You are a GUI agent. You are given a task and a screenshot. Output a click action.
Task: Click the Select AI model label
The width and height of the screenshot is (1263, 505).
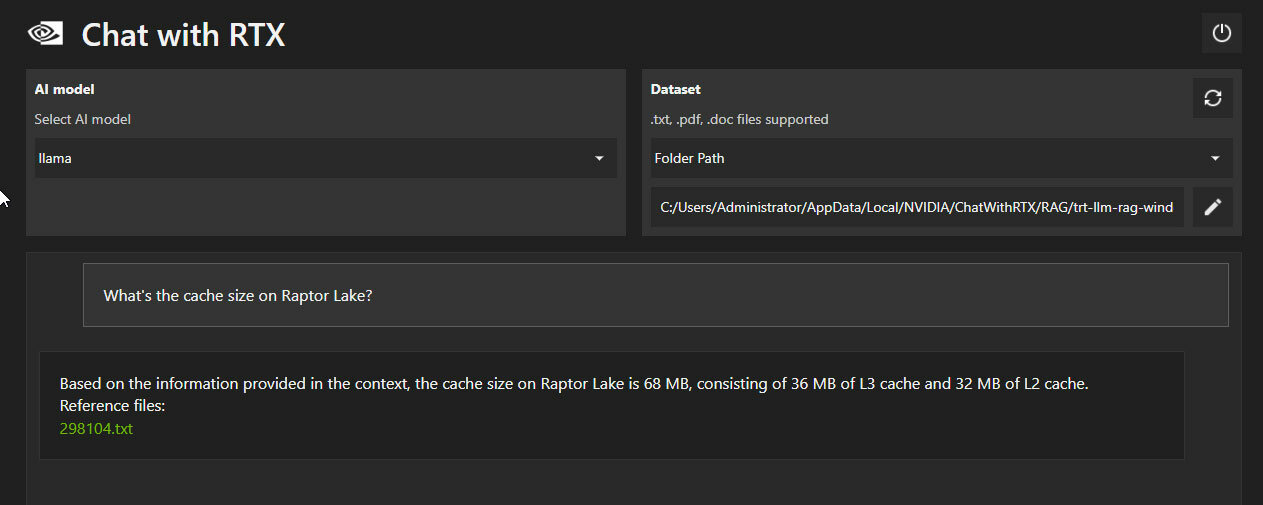coord(83,119)
